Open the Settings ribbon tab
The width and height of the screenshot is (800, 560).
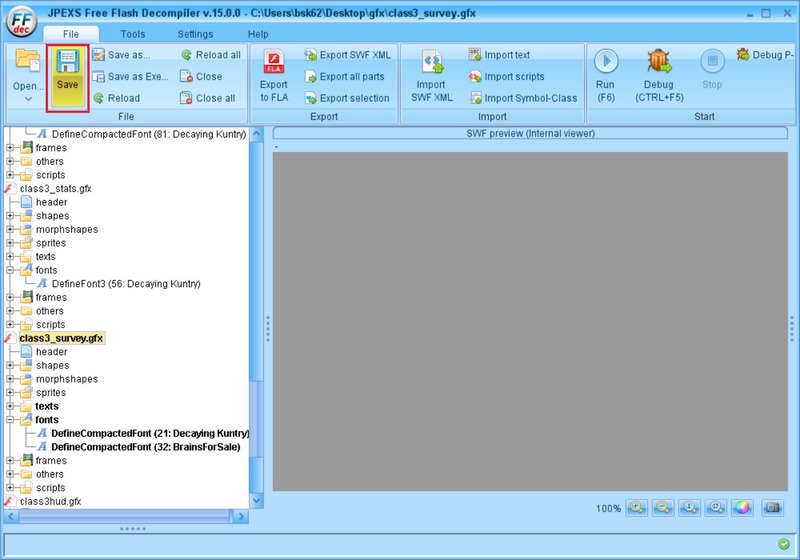195,34
